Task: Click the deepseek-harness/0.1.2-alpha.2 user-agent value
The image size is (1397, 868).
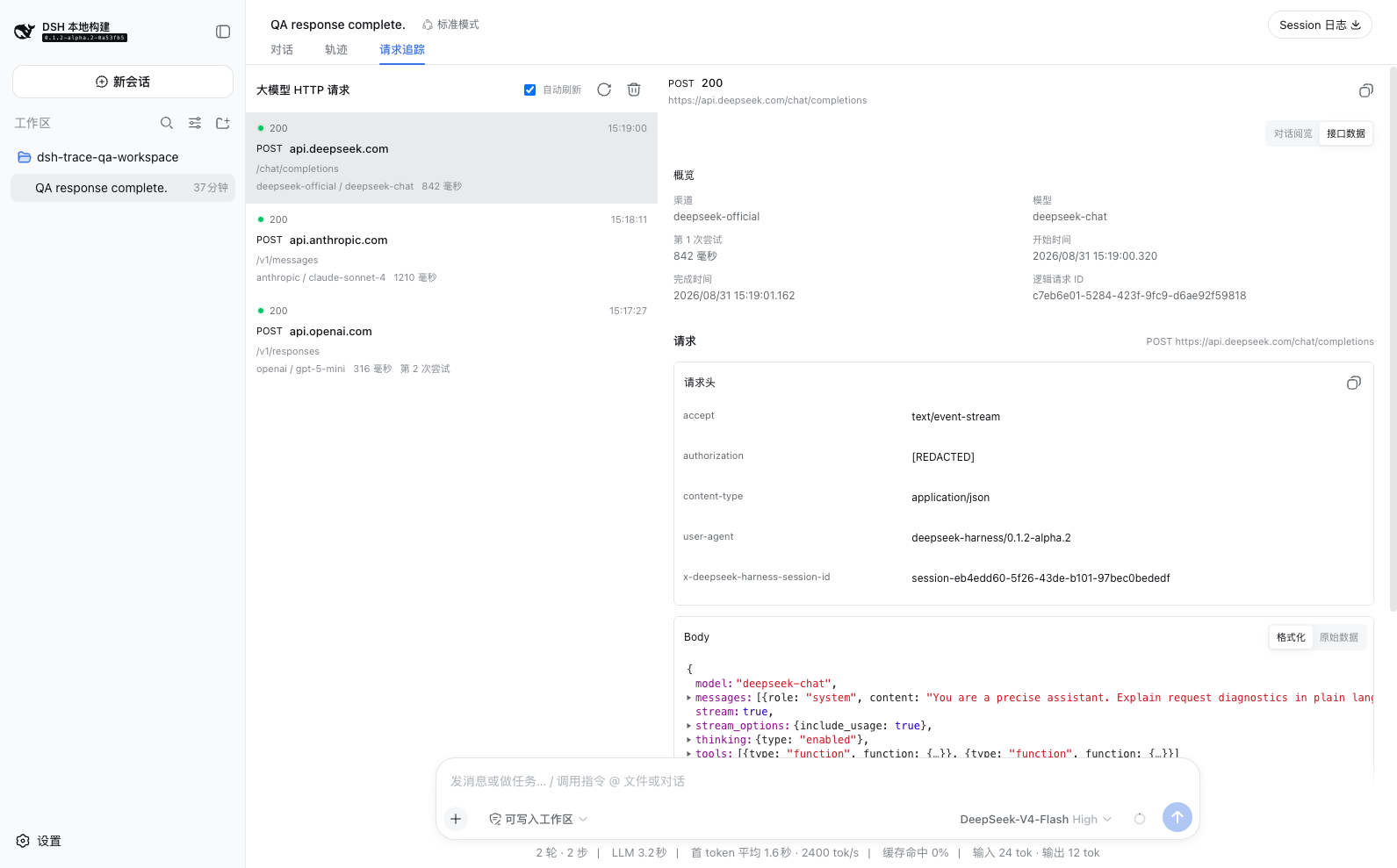Action: (x=990, y=538)
